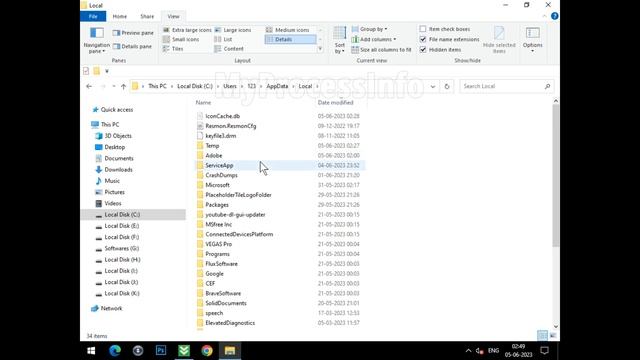Switch to the Home tab
The width and height of the screenshot is (640, 360).
click(x=120, y=16)
